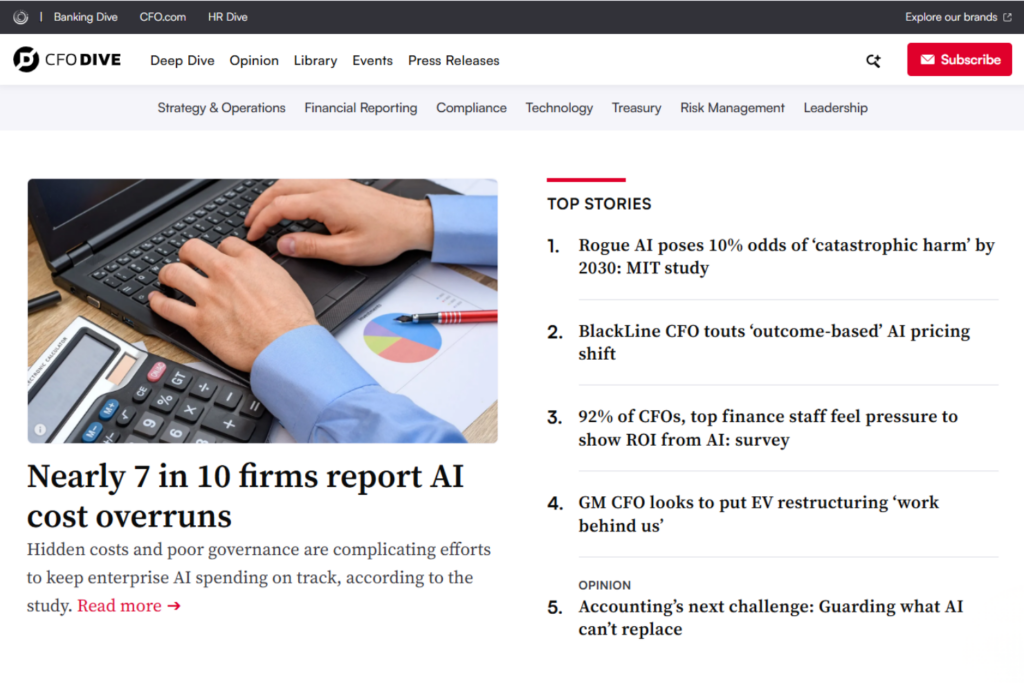This screenshot has width=1024, height=683.
Task: Click the Industry Dive circular logo icon
Action: click(x=21, y=17)
